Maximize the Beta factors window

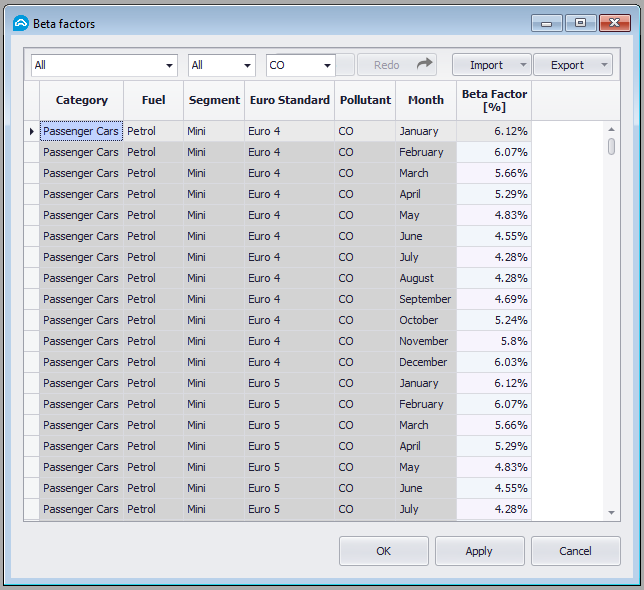580,23
